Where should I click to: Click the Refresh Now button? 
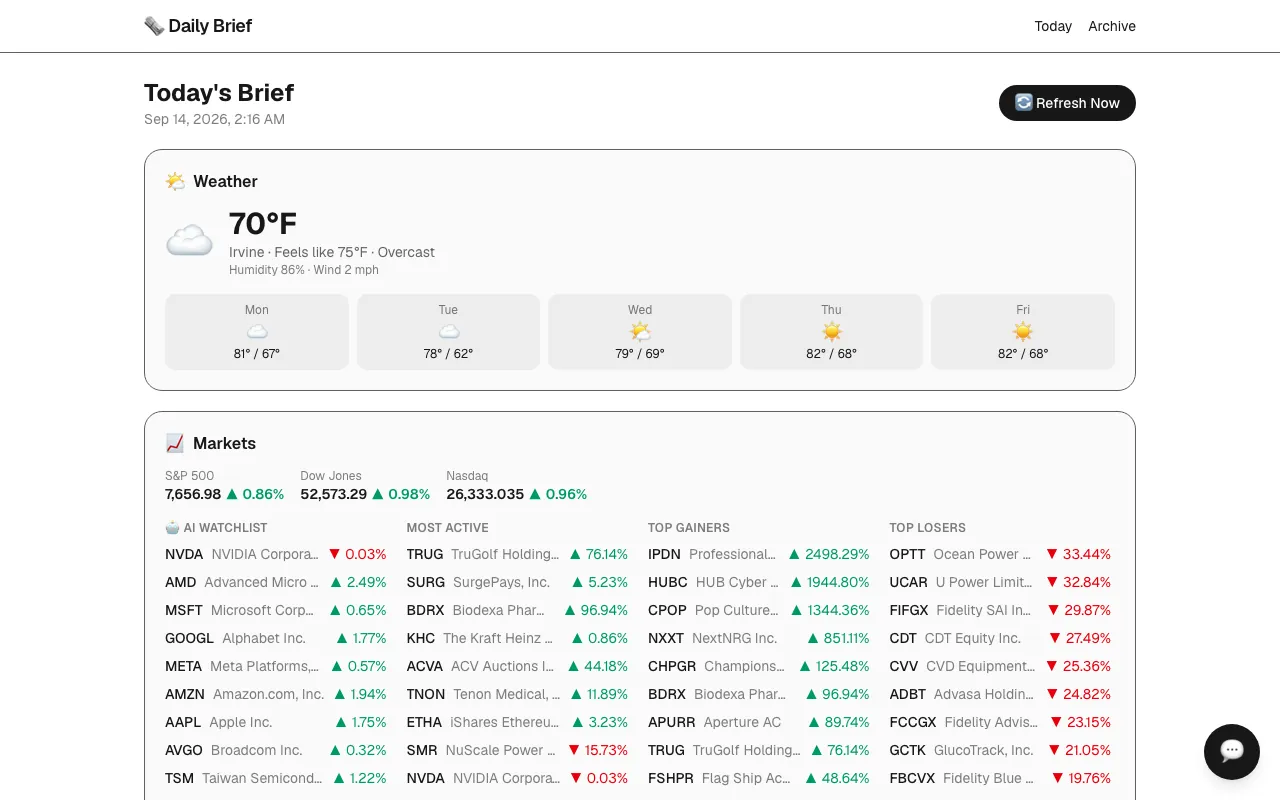pos(1067,103)
